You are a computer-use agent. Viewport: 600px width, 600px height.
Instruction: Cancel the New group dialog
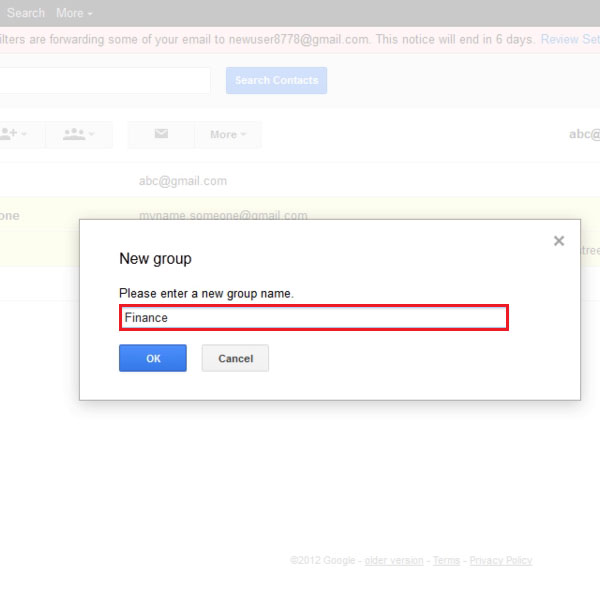(x=235, y=358)
